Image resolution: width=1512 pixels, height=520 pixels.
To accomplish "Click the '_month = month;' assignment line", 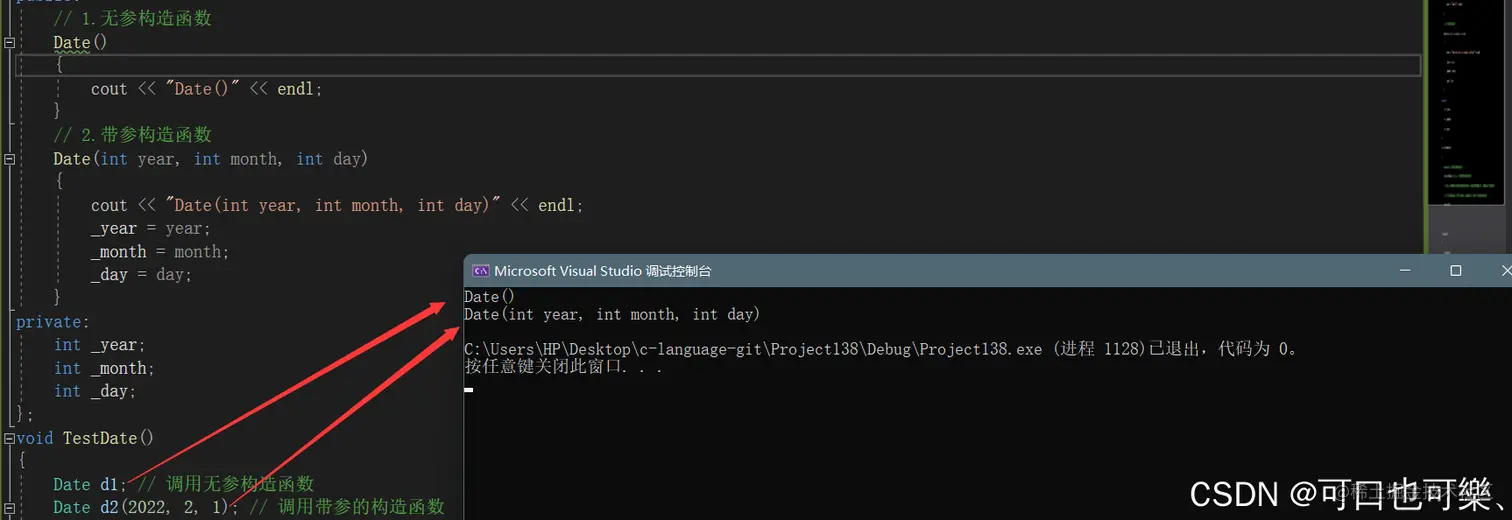I will tap(160, 252).
